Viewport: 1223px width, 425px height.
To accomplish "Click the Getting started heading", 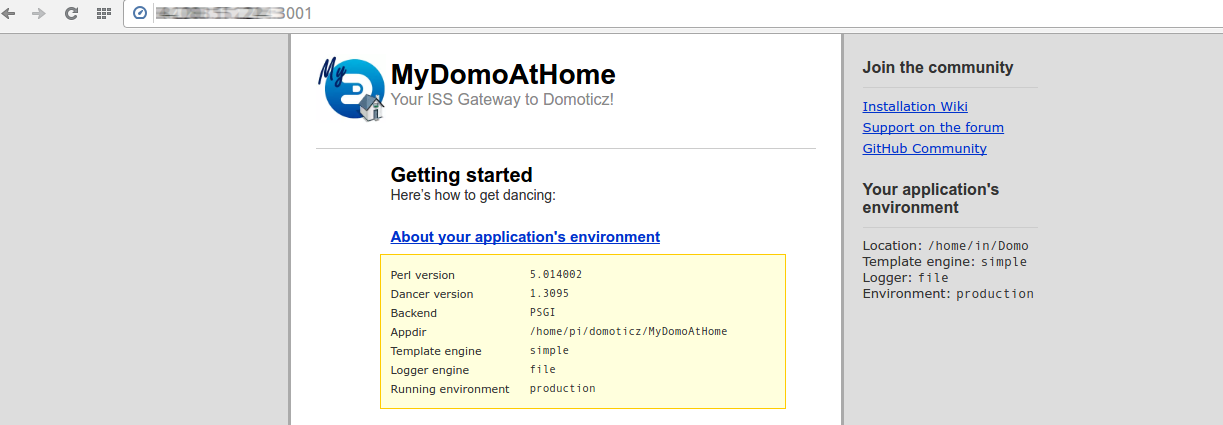I will [462, 175].
